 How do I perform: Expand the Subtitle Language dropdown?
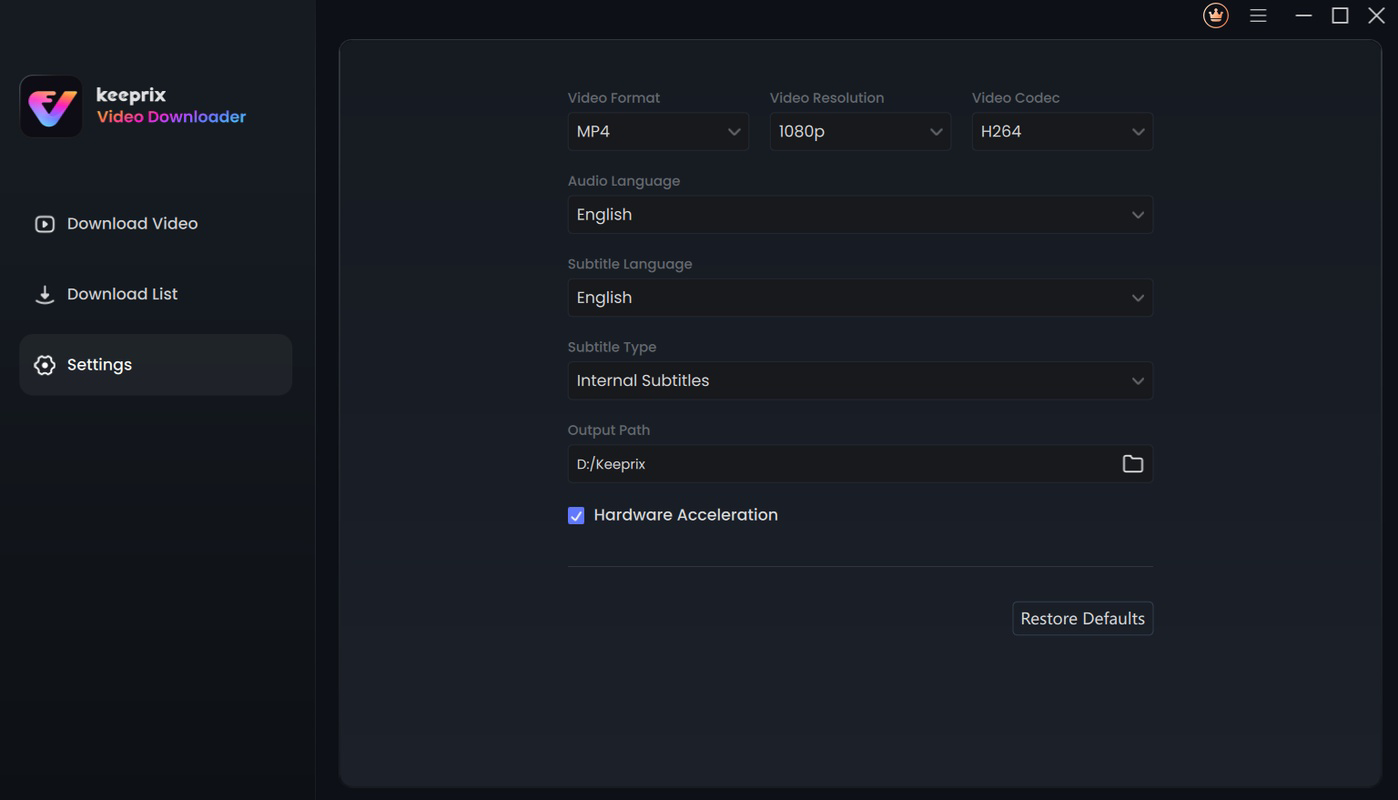(x=859, y=297)
